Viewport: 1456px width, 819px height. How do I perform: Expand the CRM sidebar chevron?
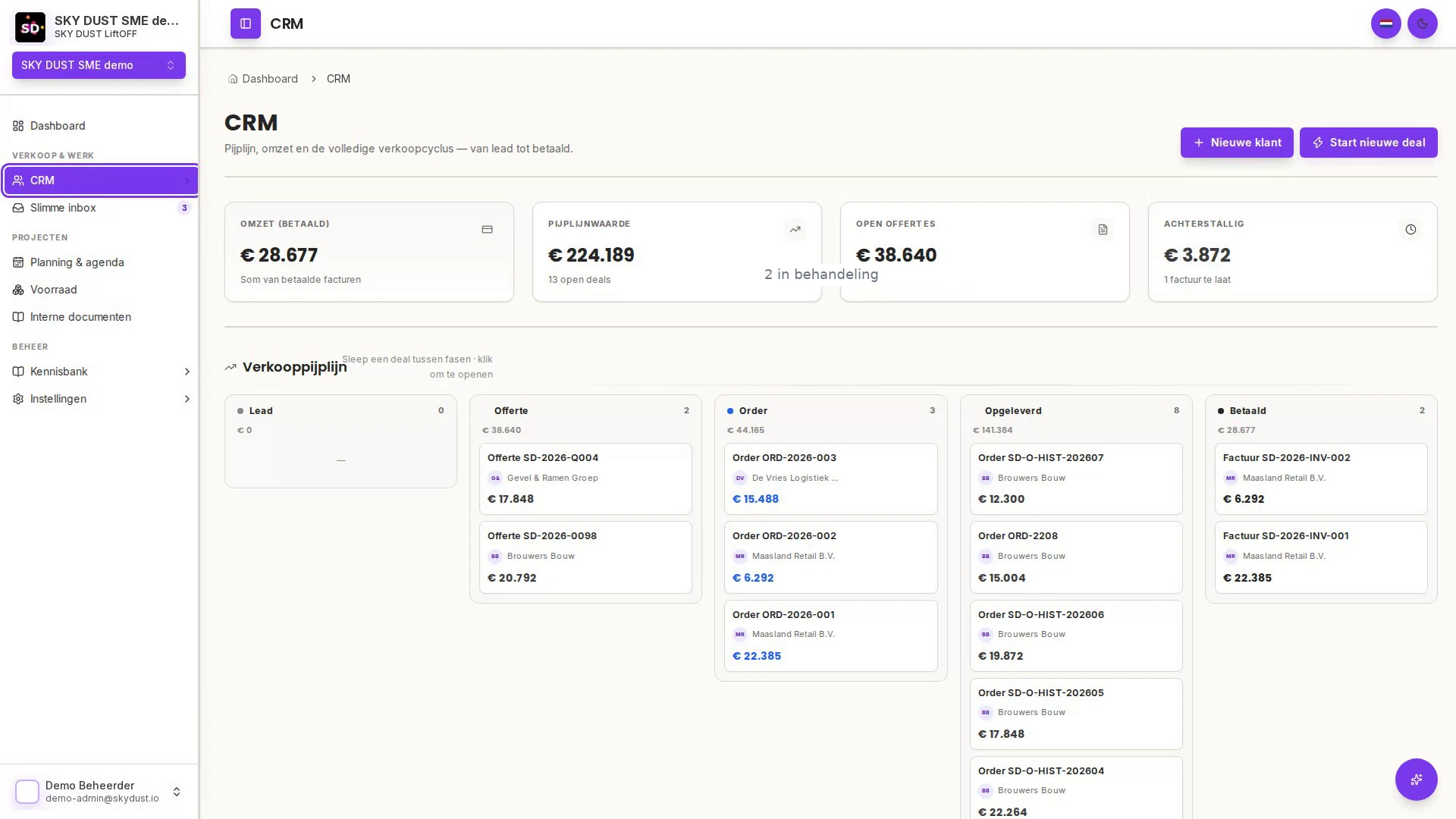[187, 180]
